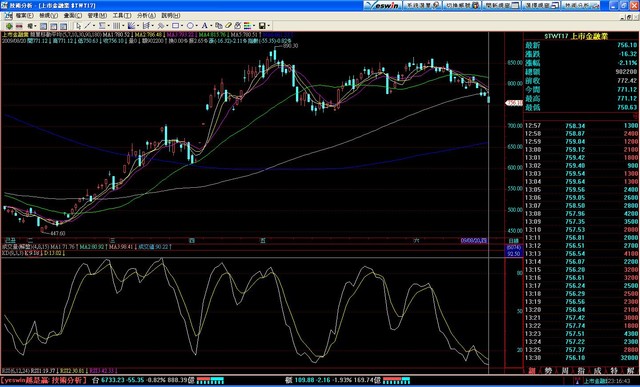Image resolution: width=640 pixels, height=387 pixels.
Task: Click the 系統選單 title bar button
Action: pyautogui.click(x=422, y=5)
